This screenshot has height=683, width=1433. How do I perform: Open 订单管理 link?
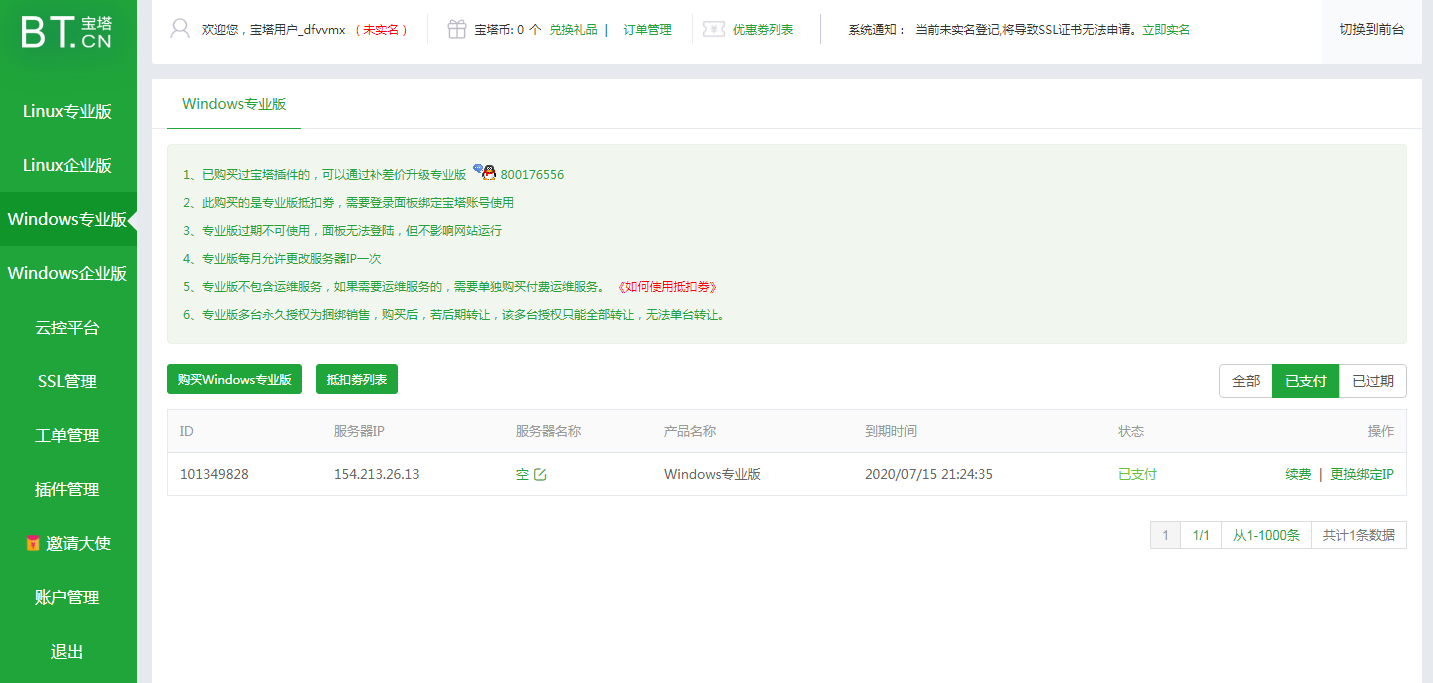(x=647, y=30)
